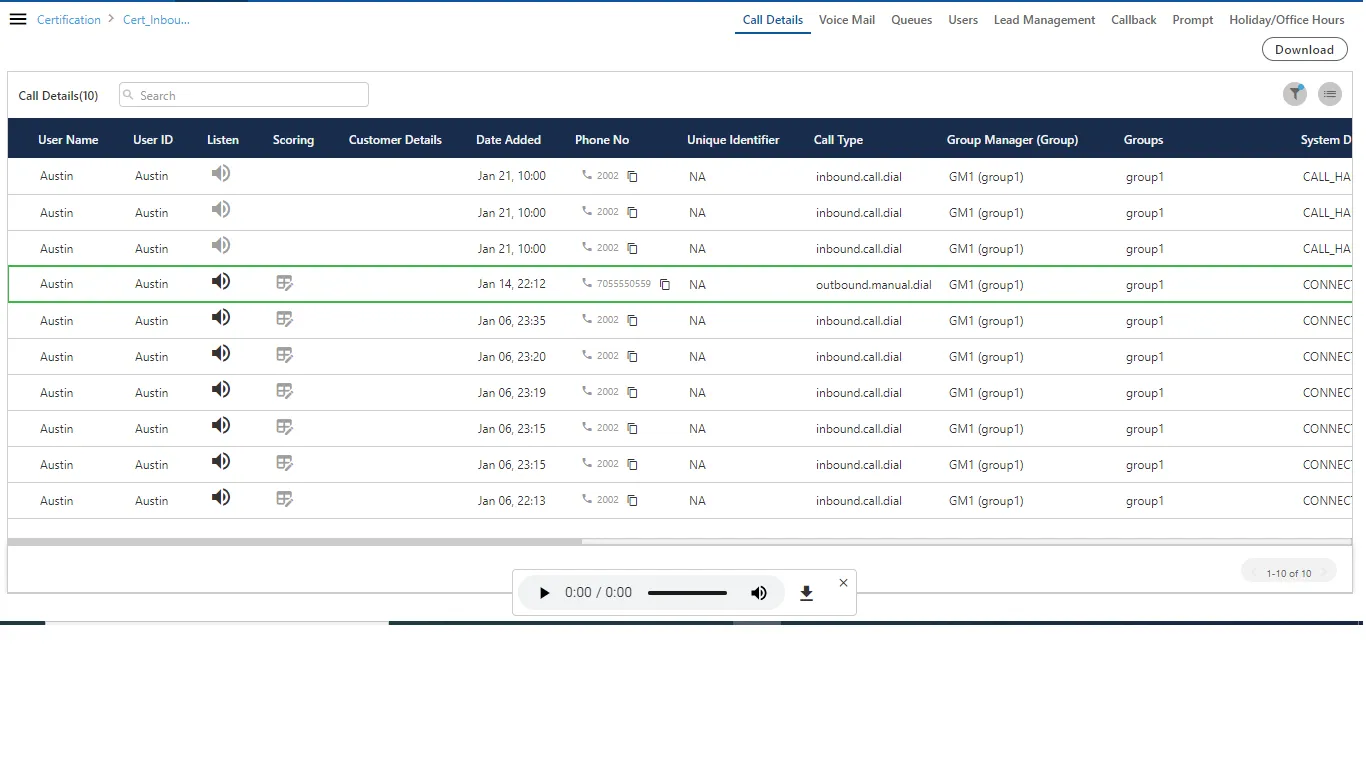Listen to the Jan 06, 23:20 call recording
The image size is (1366, 768).
[x=221, y=354]
